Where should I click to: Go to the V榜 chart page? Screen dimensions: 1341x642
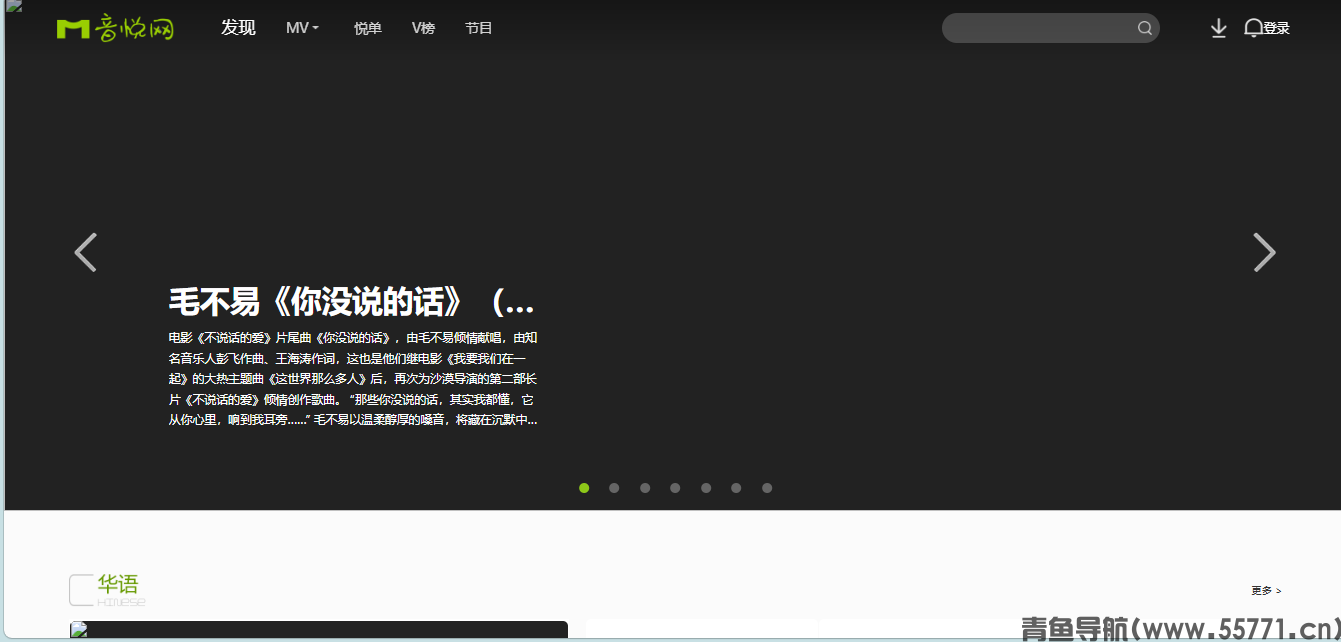tap(423, 28)
